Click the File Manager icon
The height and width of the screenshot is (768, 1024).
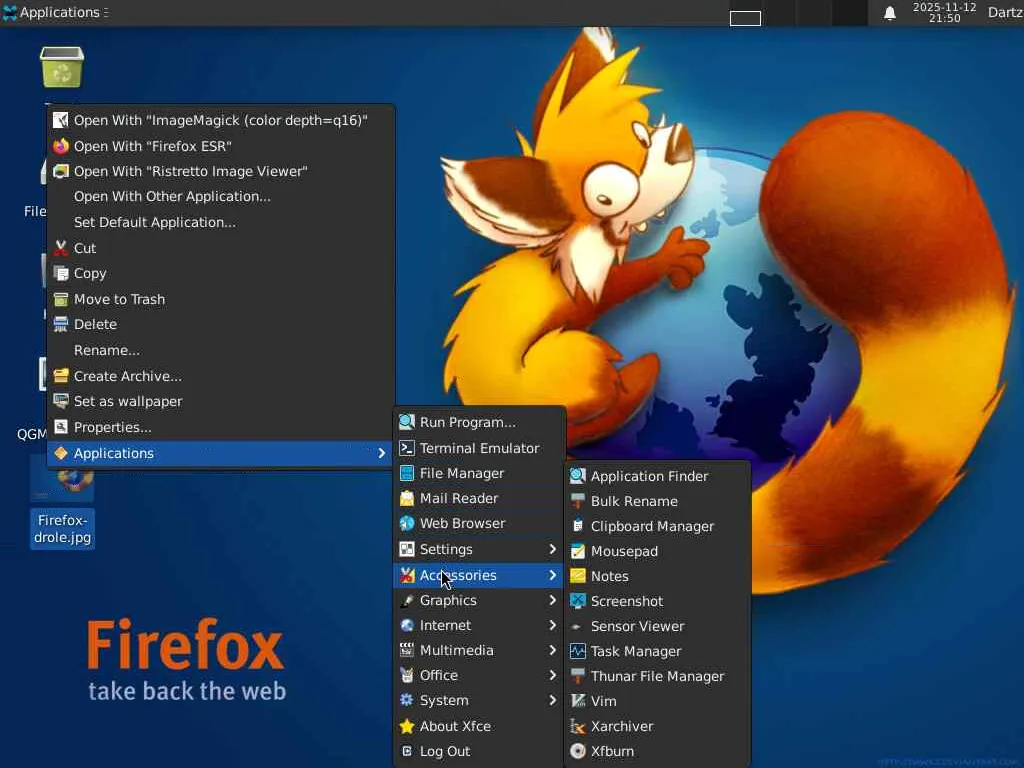[x=407, y=473]
